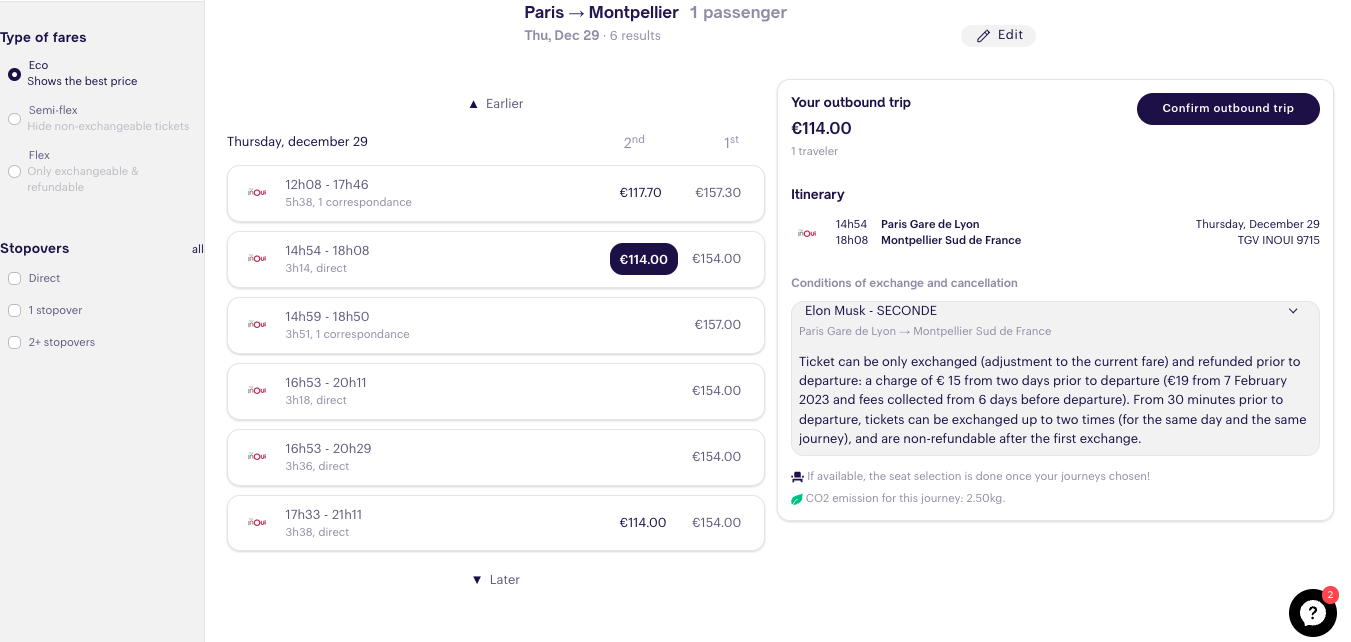Click the pencil Edit icon
This screenshot has height=642, width=1351.
coord(984,36)
